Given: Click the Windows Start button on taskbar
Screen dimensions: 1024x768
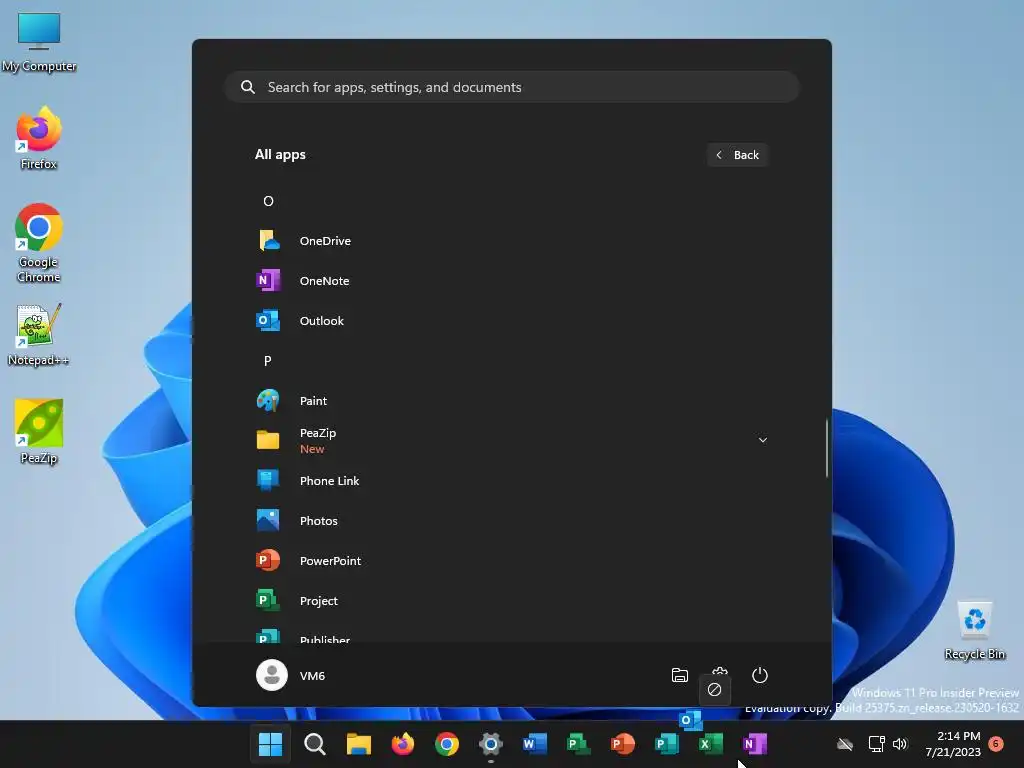Looking at the screenshot, I should point(270,744).
